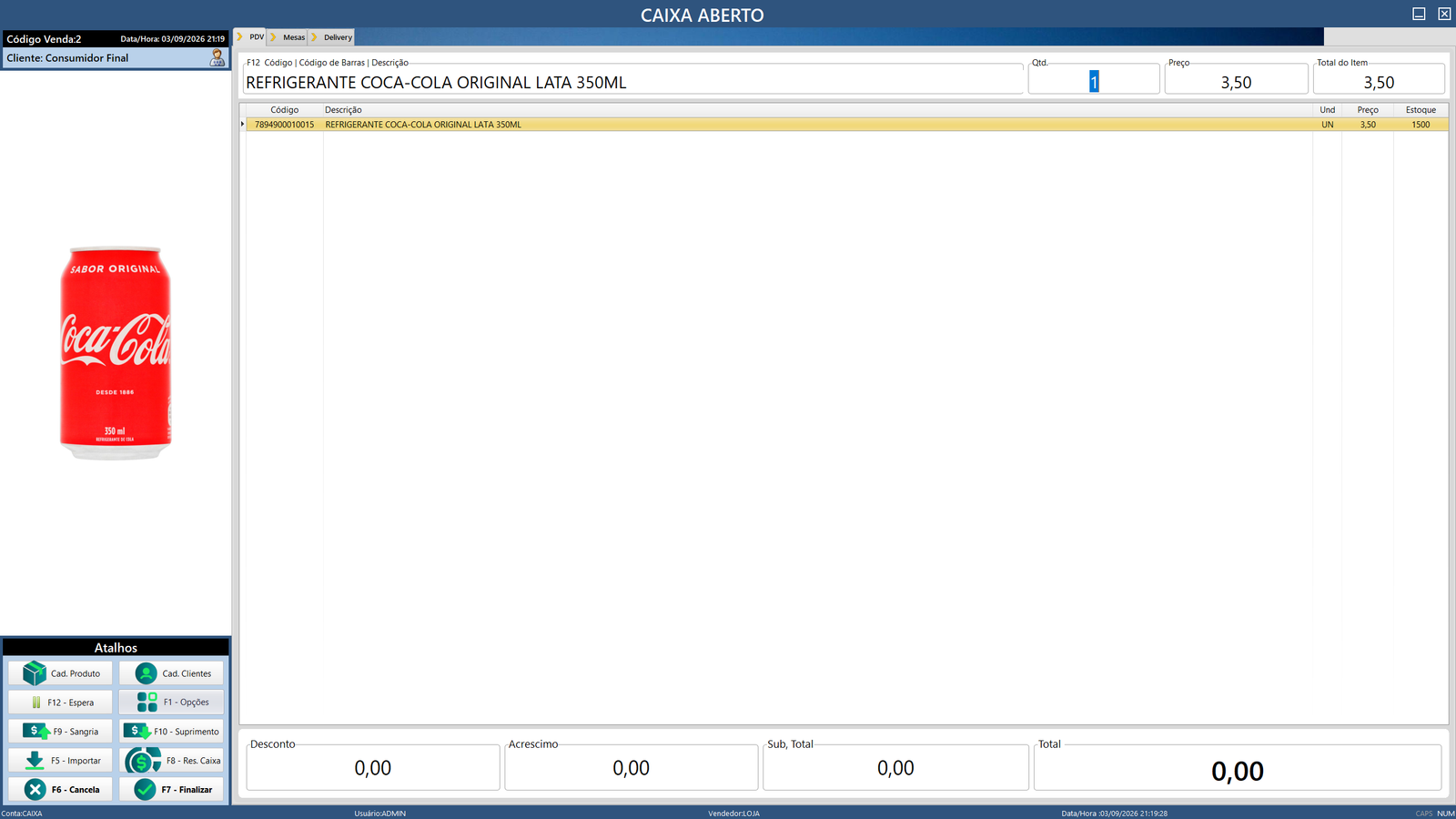Image resolution: width=1456 pixels, height=819 pixels.
Task: Focus the Qtd. quantity field
Action: 1094,82
